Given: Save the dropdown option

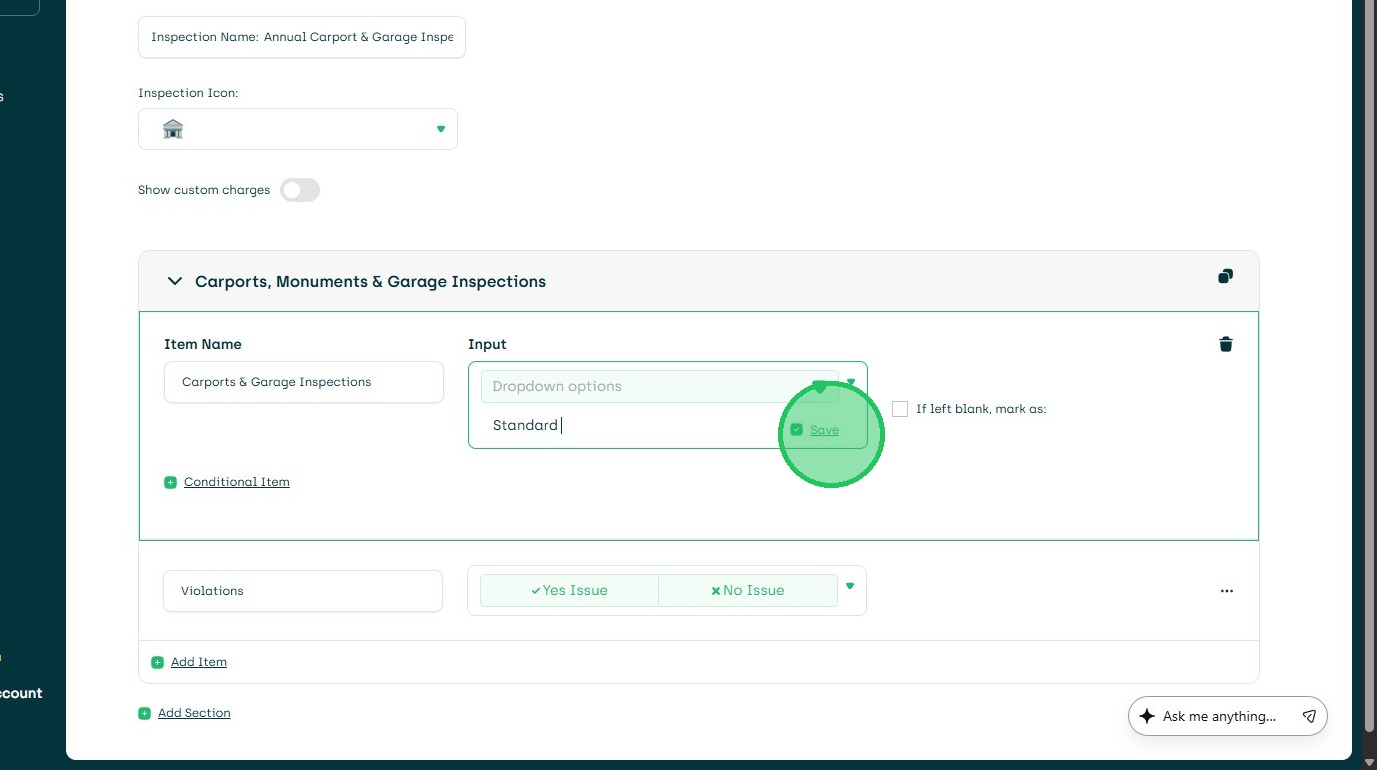Looking at the screenshot, I should (824, 430).
